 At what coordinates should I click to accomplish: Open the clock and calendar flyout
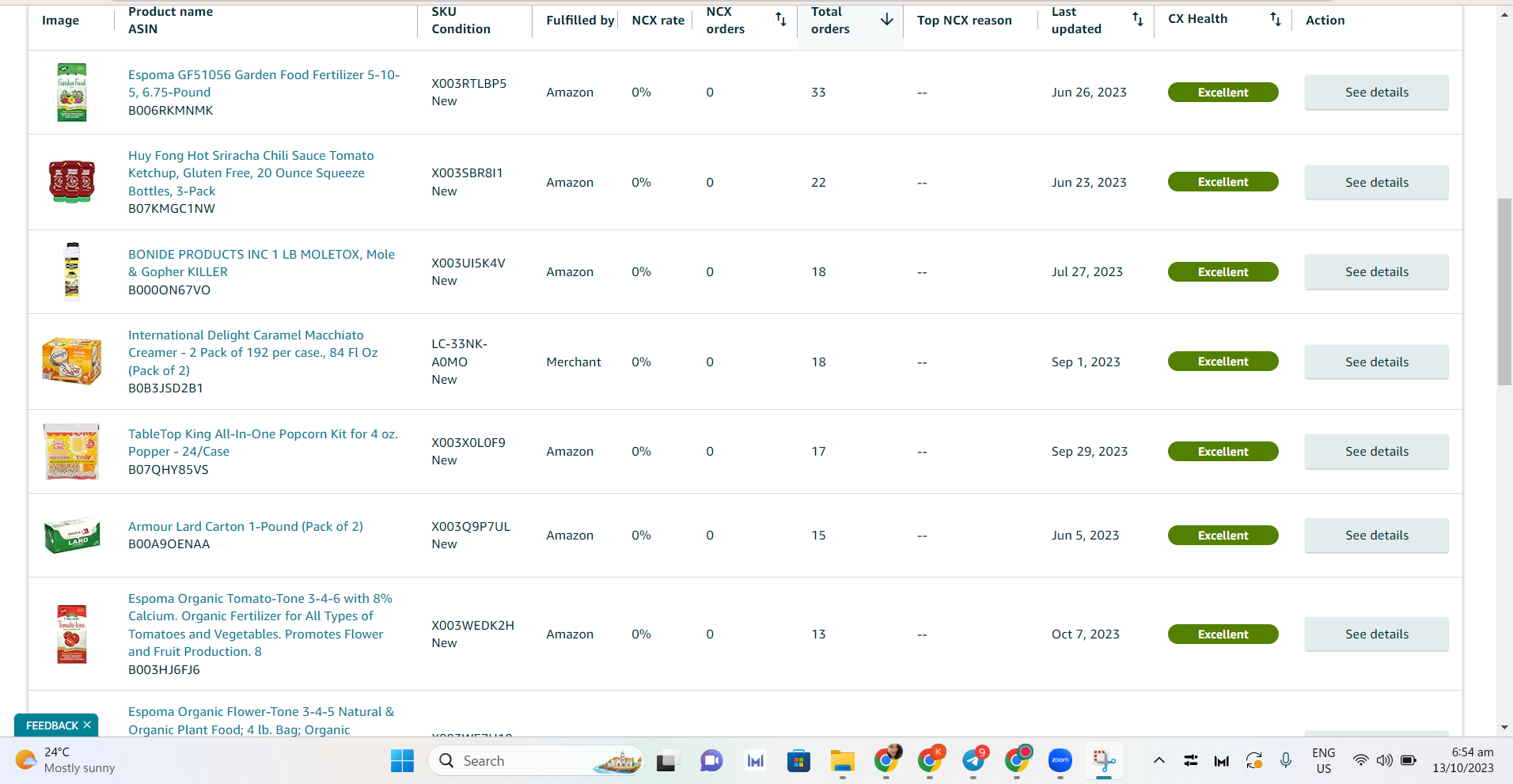(x=1463, y=760)
